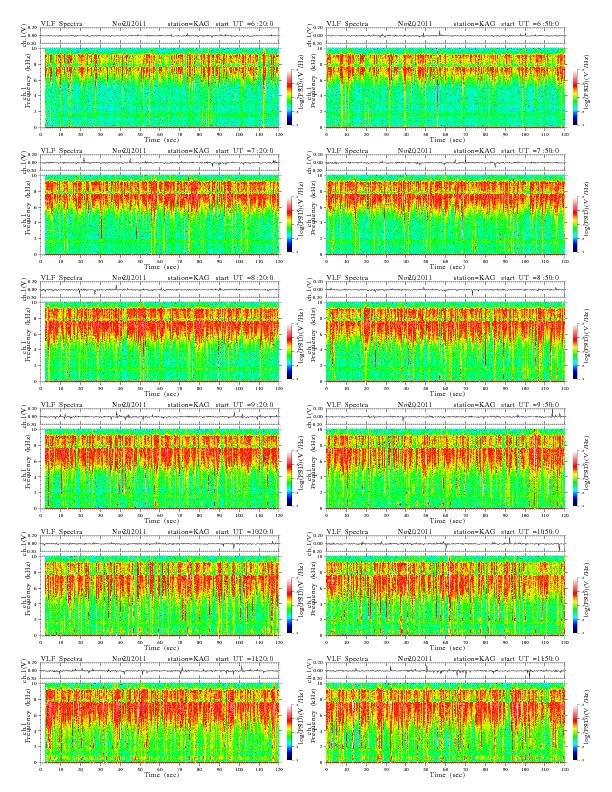Screen dimensions: 612x792
Task: Click the PSD color bar of the 8:50:0 plot
Action: [576, 351]
